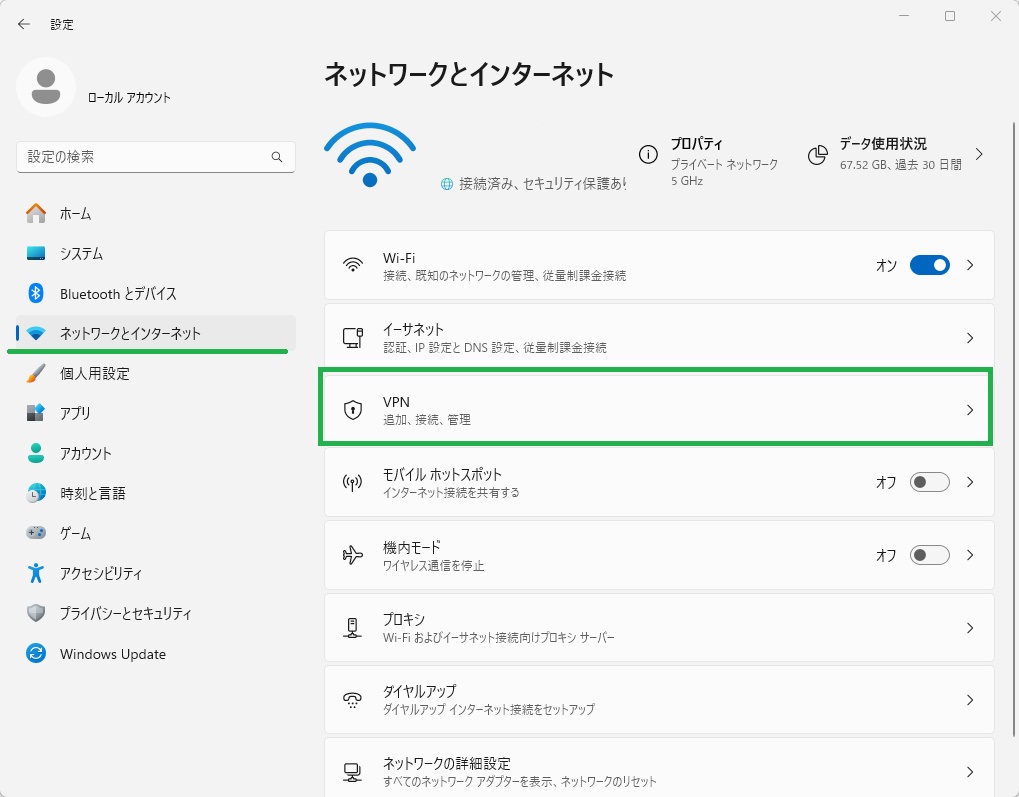Select Windows Update in the sidebar
Image resolution: width=1019 pixels, height=797 pixels.
point(112,654)
